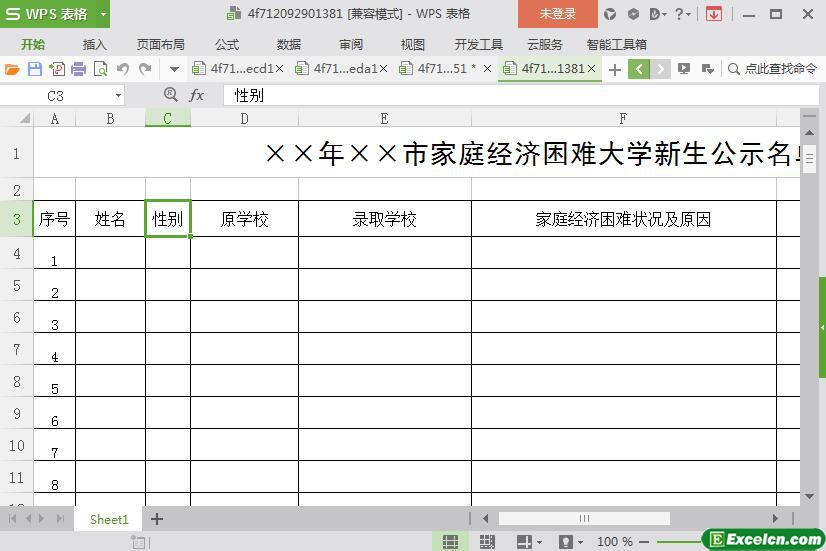The width and height of the screenshot is (826, 551).
Task: Open the 插入 ribbon tab
Action: point(94,44)
